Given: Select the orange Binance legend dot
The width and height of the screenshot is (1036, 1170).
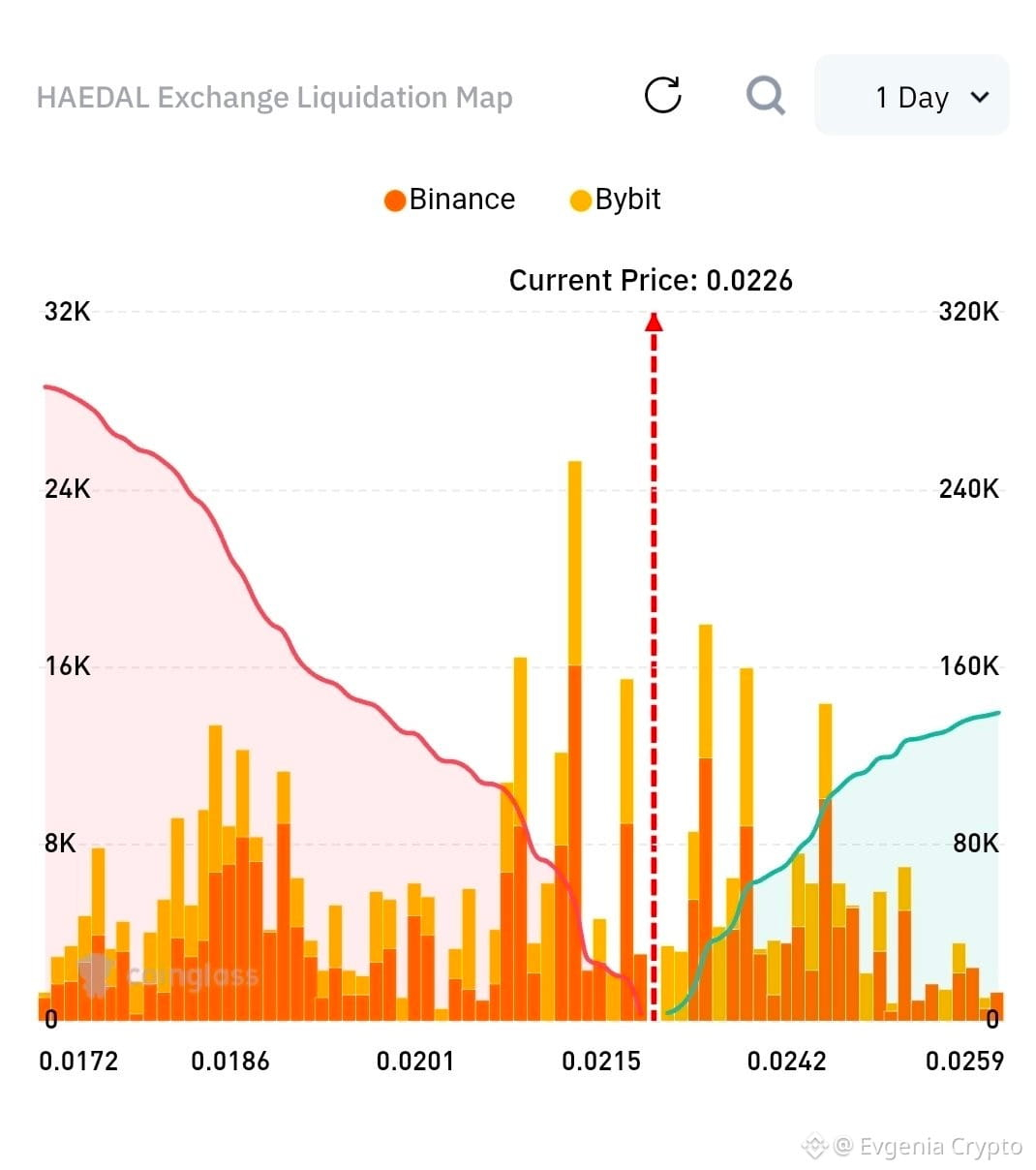Looking at the screenshot, I should pyautogui.click(x=394, y=200).
